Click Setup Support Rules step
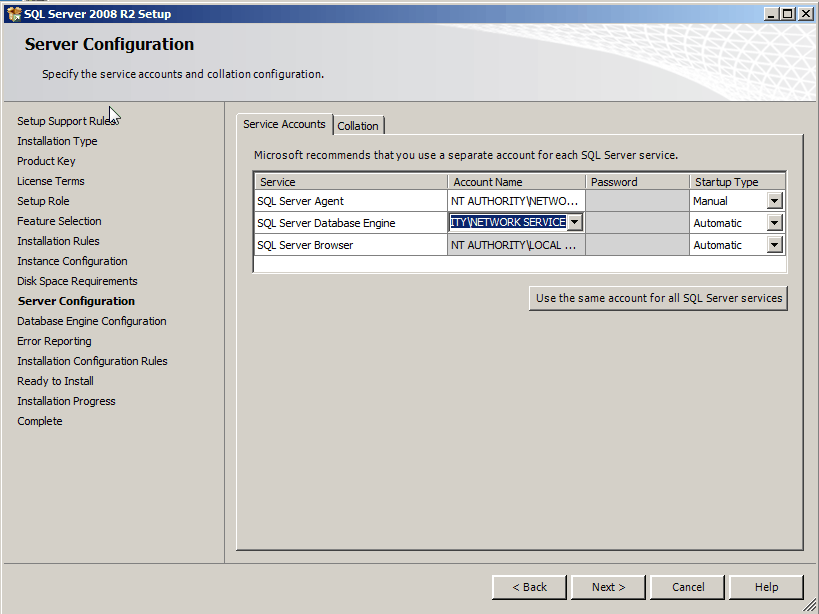819x614 pixels. 67,121
